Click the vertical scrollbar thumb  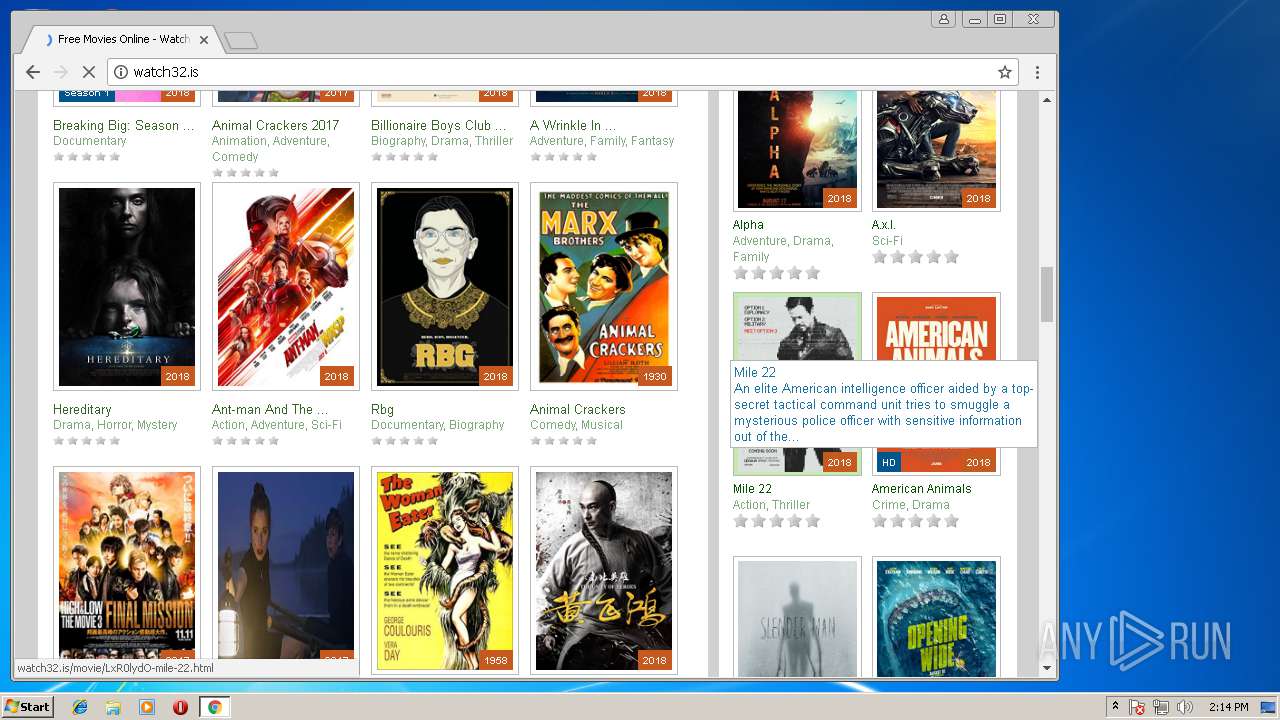(x=1047, y=294)
